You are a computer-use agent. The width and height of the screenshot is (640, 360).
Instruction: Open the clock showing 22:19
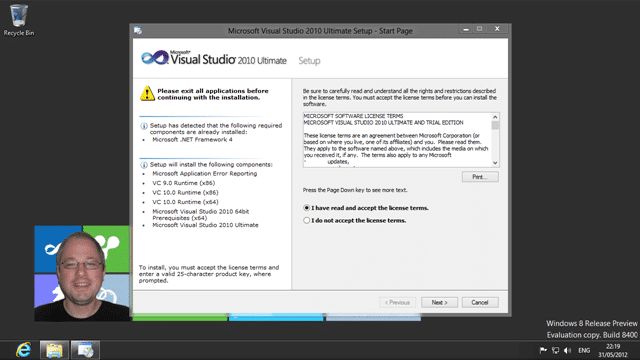click(613, 350)
